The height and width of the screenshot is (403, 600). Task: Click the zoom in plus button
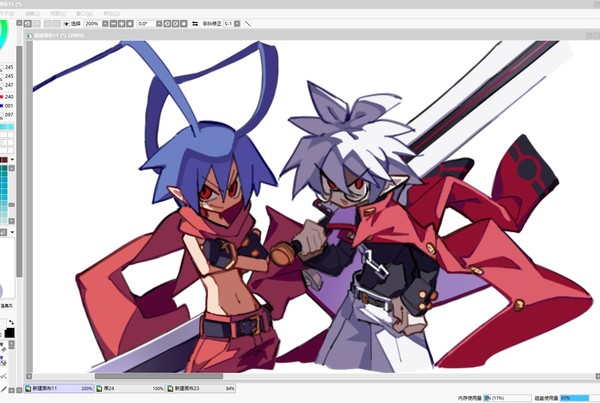122,24
